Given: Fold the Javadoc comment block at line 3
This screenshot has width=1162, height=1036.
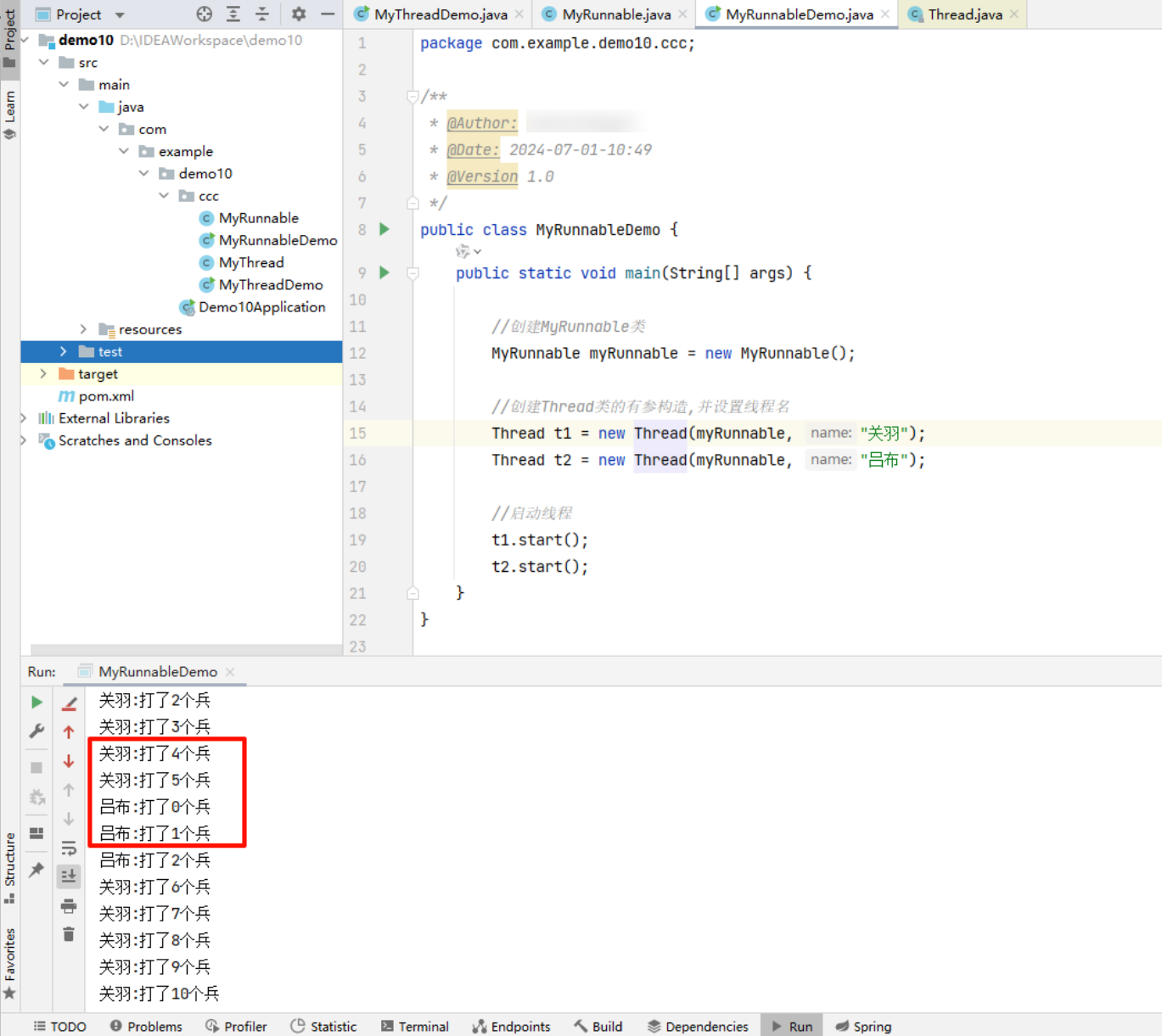Looking at the screenshot, I should [x=413, y=97].
